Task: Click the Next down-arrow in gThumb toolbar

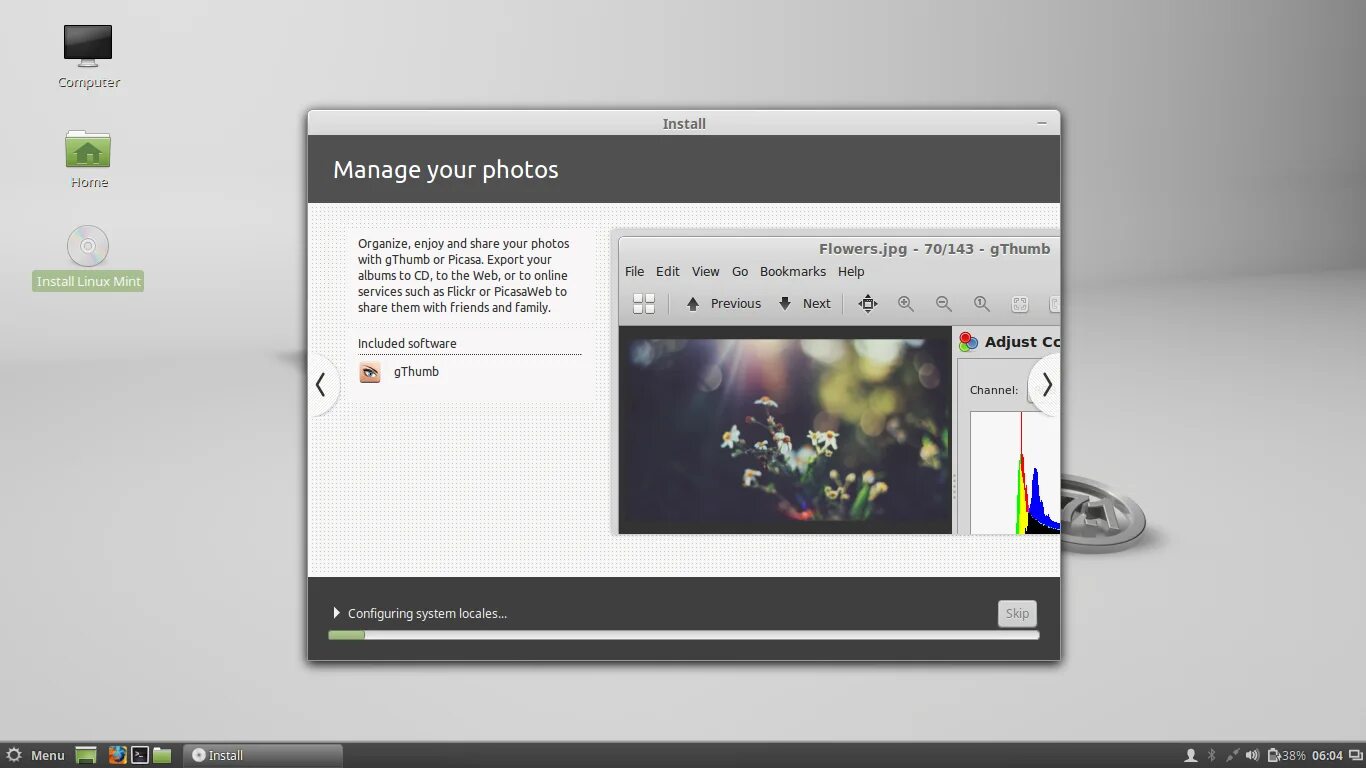Action: pyautogui.click(x=785, y=304)
